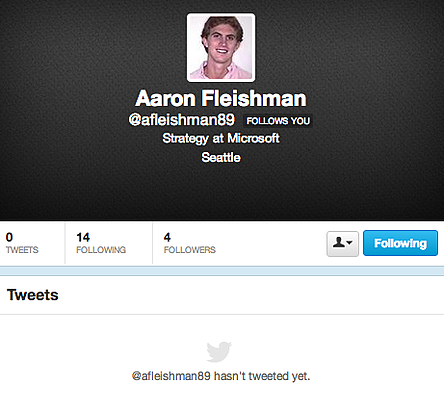This screenshot has width=444, height=410.
Task: Click the FOLLOWS YOU badge
Action: pos(278,121)
